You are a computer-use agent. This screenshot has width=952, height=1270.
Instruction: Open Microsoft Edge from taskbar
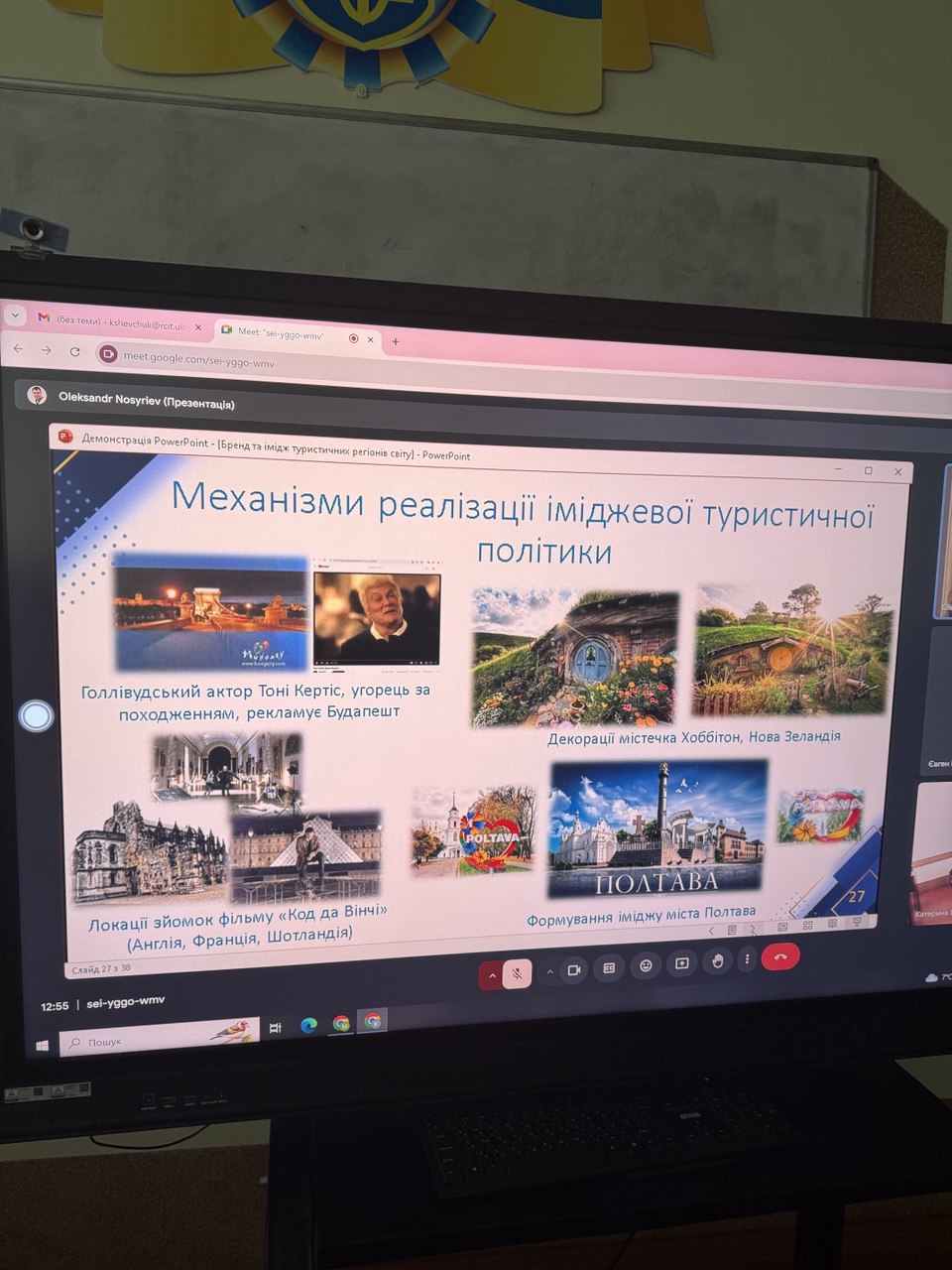coord(308,1026)
